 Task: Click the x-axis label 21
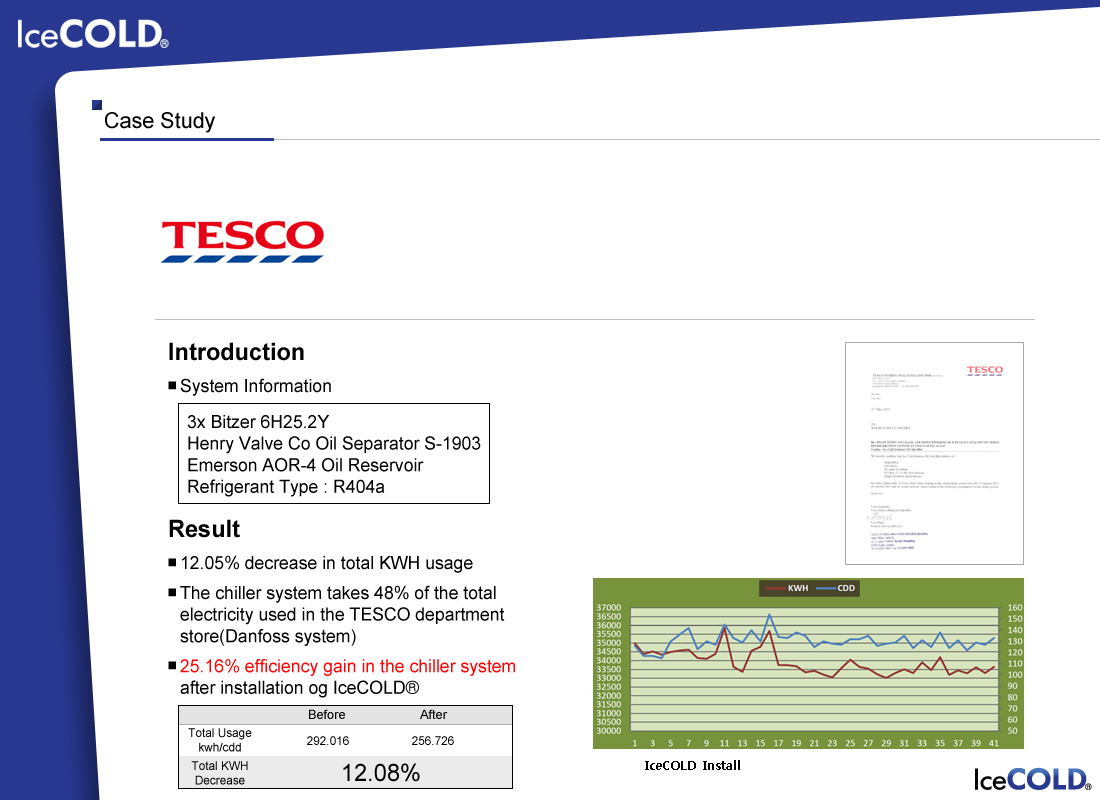click(x=814, y=742)
